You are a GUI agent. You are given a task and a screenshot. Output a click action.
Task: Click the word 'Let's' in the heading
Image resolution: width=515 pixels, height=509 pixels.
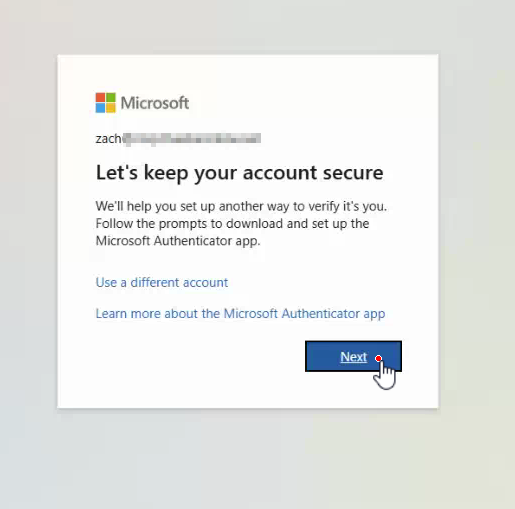tap(117, 173)
